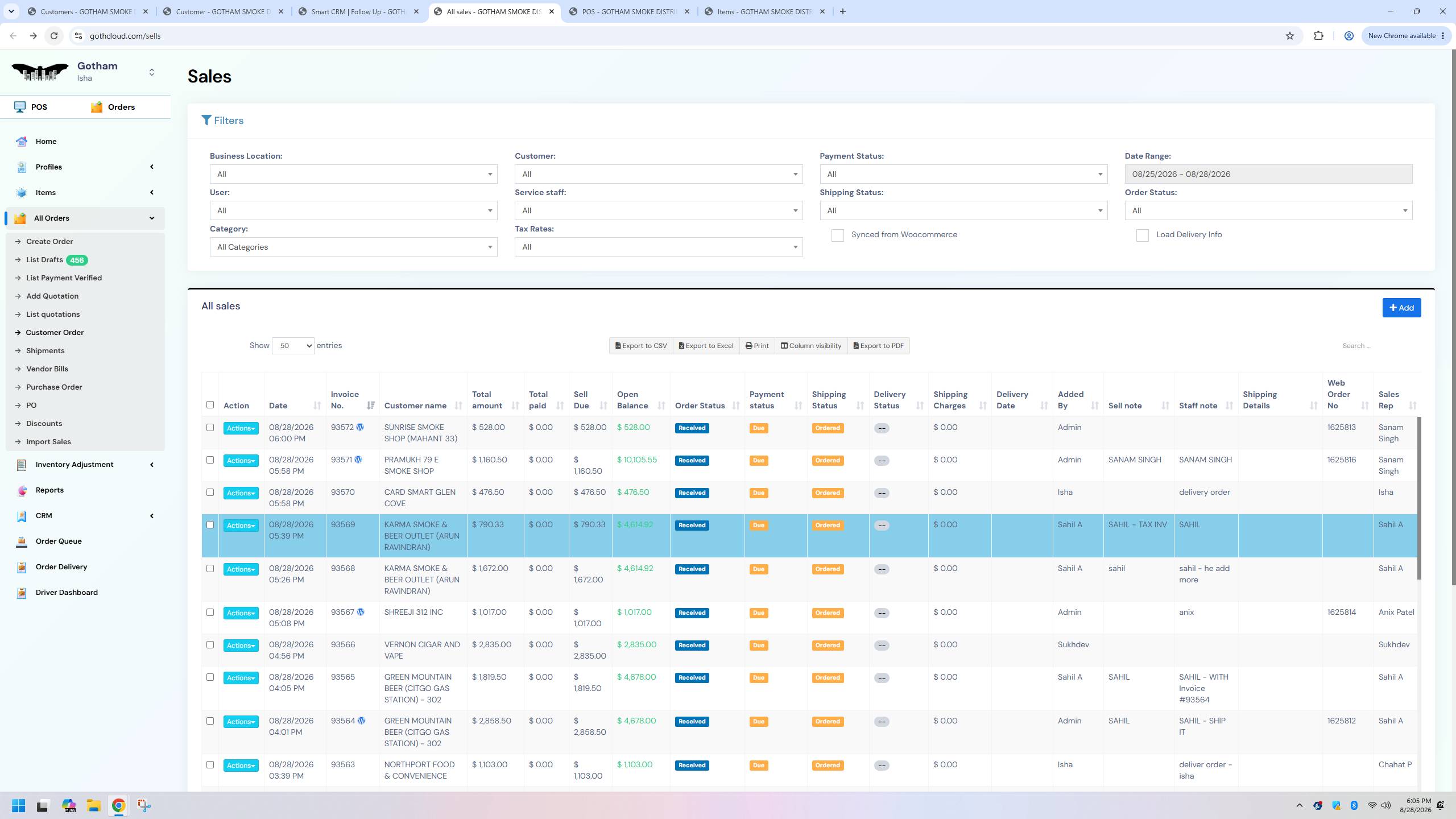This screenshot has width=1456, height=819.
Task: Click WooCommerce icon next to invoice 93572
Action: 360,427
